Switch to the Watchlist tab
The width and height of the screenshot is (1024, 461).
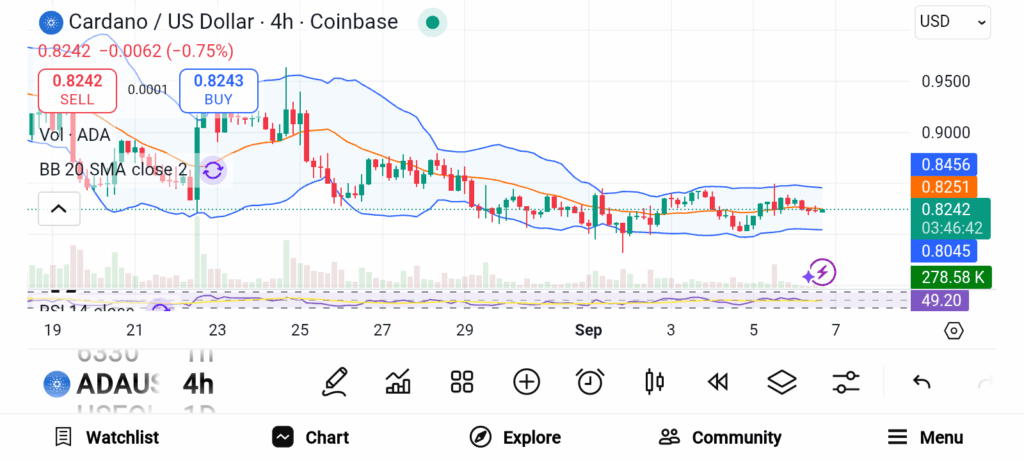107,437
